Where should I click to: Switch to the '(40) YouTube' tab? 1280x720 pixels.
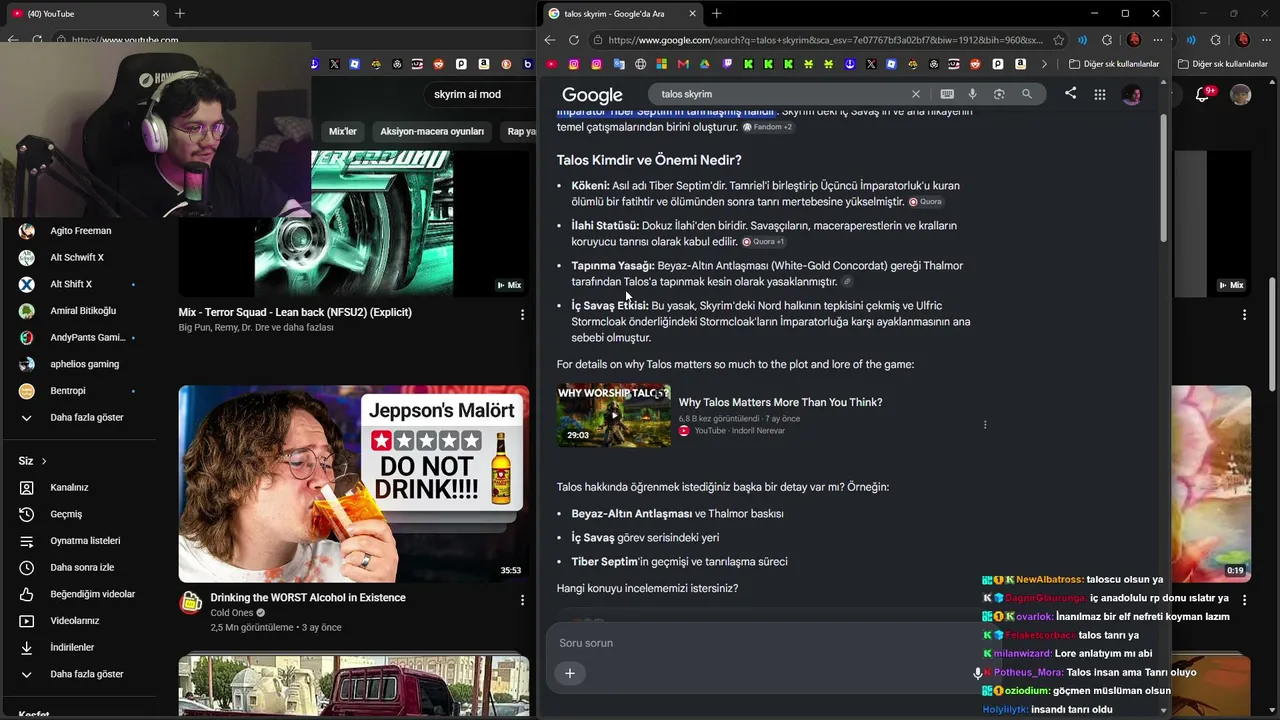coord(83,14)
